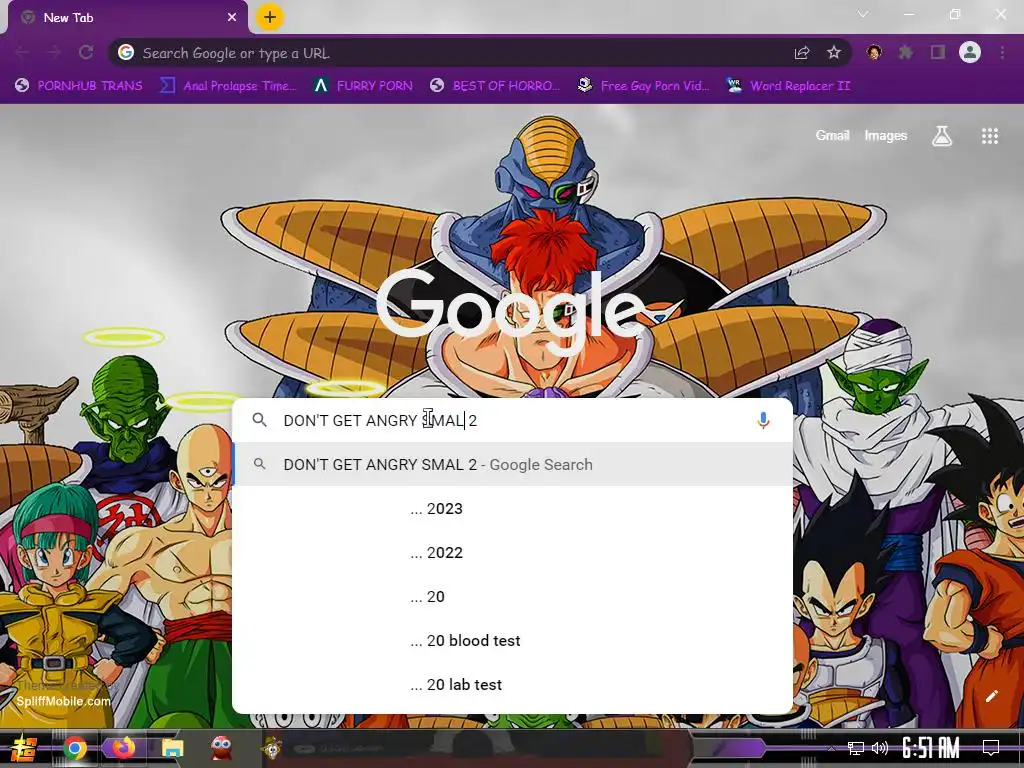Open a new tab with the plus button
Viewport: 1024px width, 768px height.
pyautogui.click(x=270, y=17)
